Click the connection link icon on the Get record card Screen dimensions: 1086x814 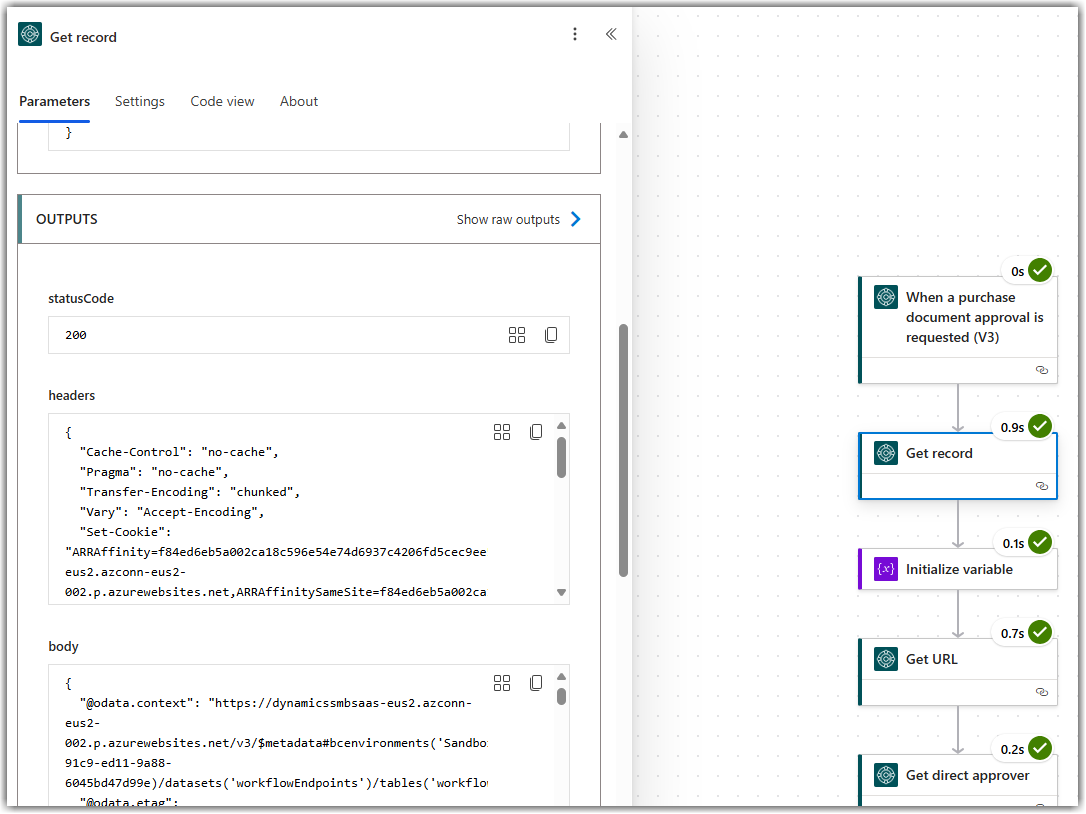point(1042,485)
